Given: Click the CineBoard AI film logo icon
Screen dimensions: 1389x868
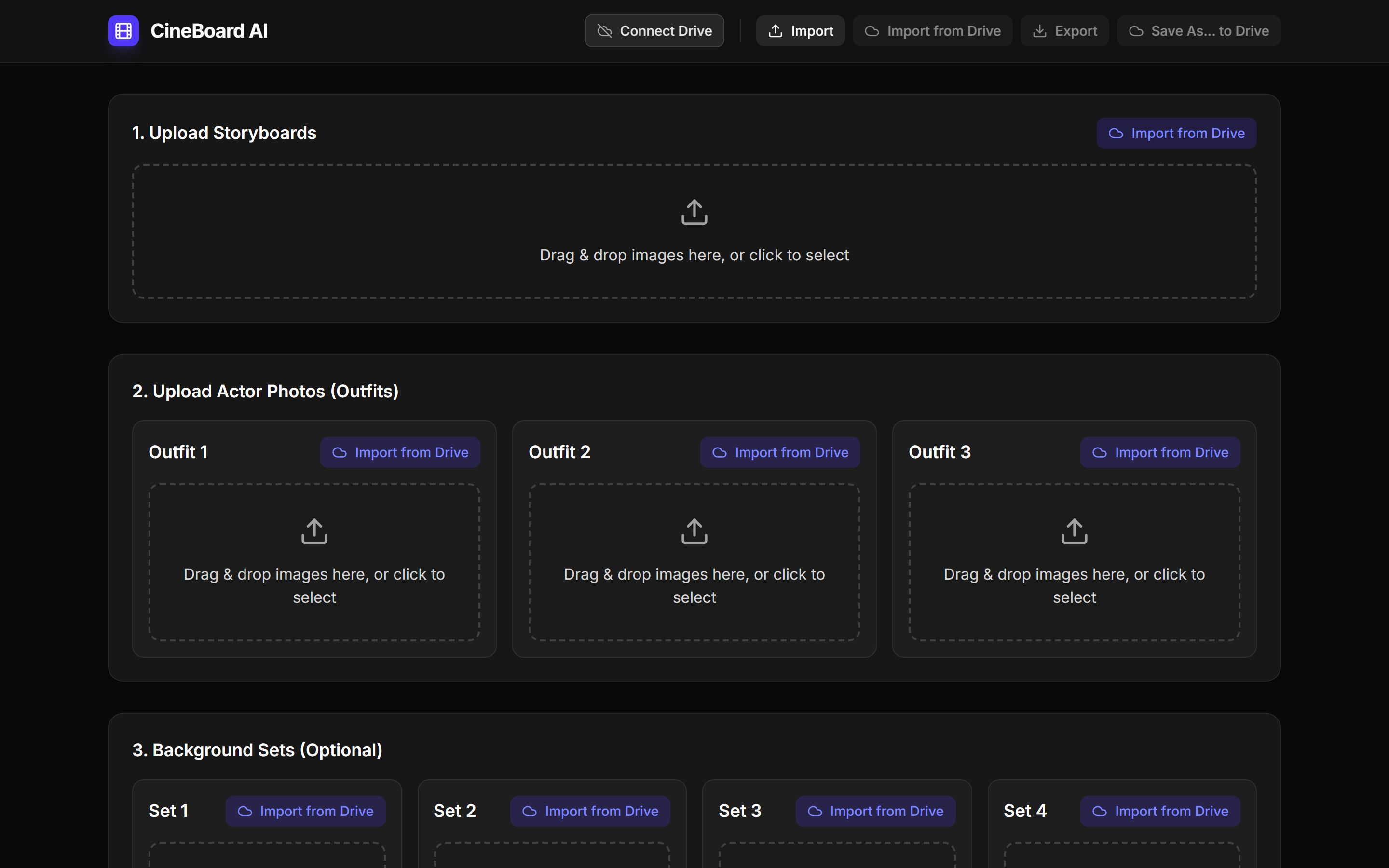Looking at the screenshot, I should [x=123, y=30].
